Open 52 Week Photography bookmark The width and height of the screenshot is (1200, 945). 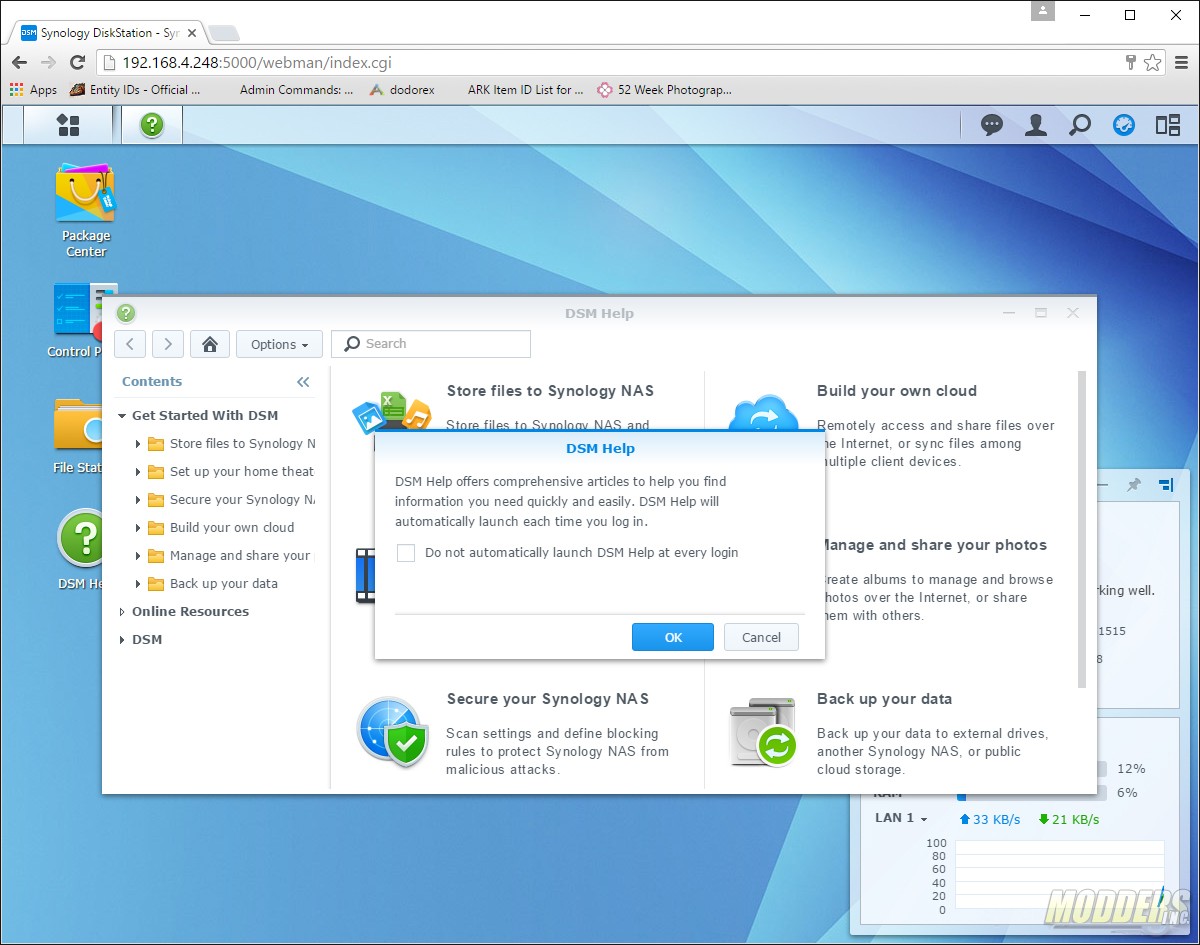pos(664,89)
